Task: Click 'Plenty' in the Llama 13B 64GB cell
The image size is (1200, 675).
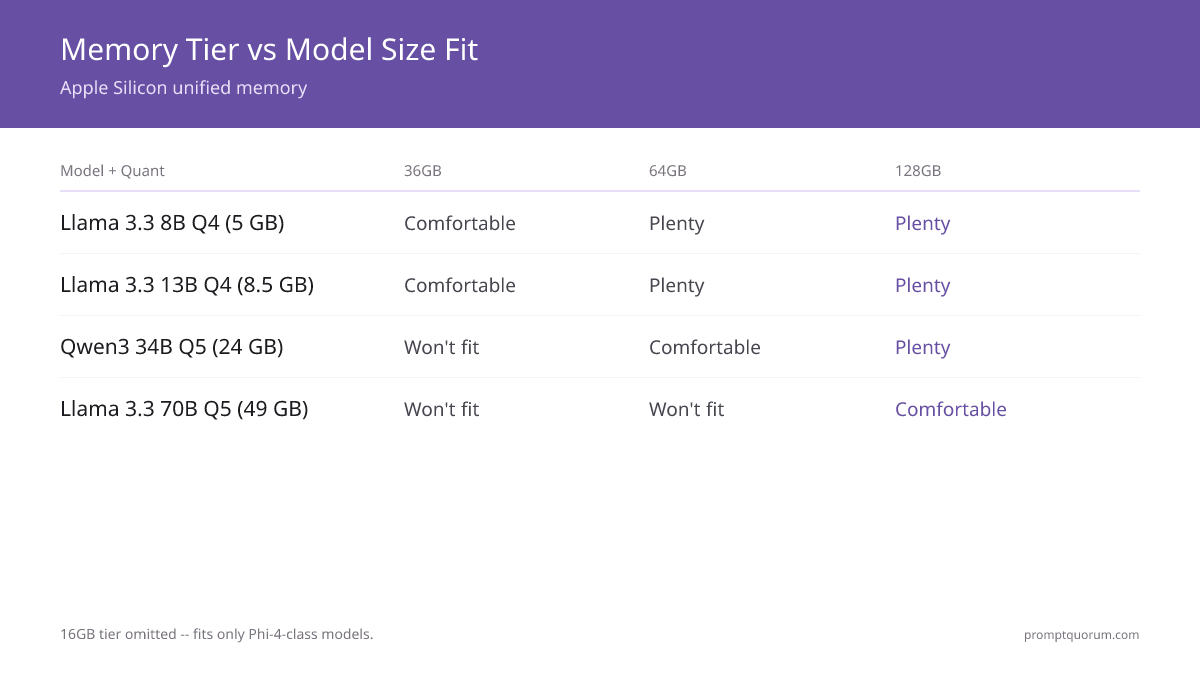Action: tap(676, 286)
